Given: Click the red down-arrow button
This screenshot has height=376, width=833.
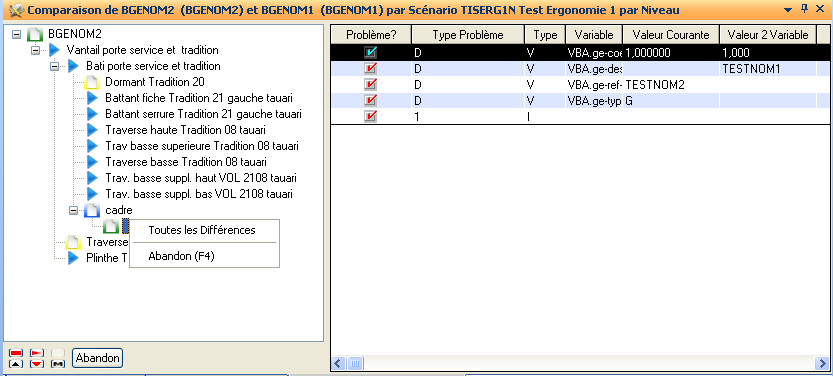Looking at the screenshot, I should [37, 364].
